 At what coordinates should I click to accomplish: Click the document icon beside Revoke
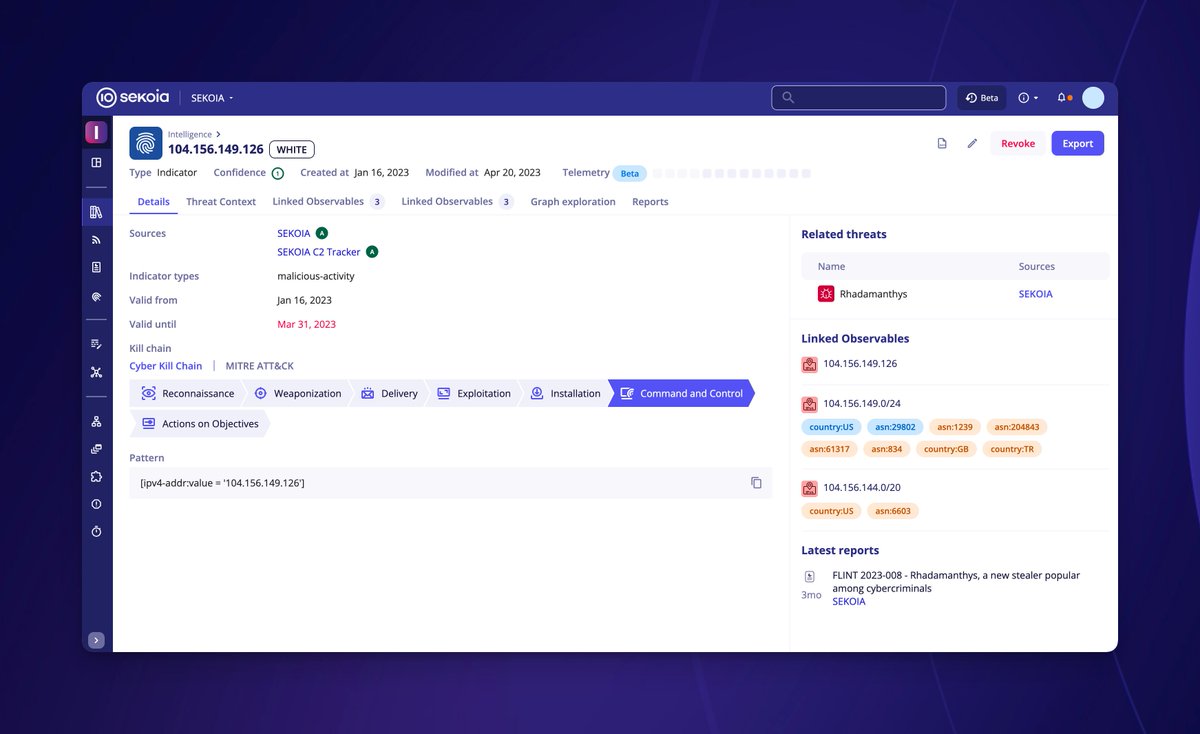pyautogui.click(x=942, y=143)
